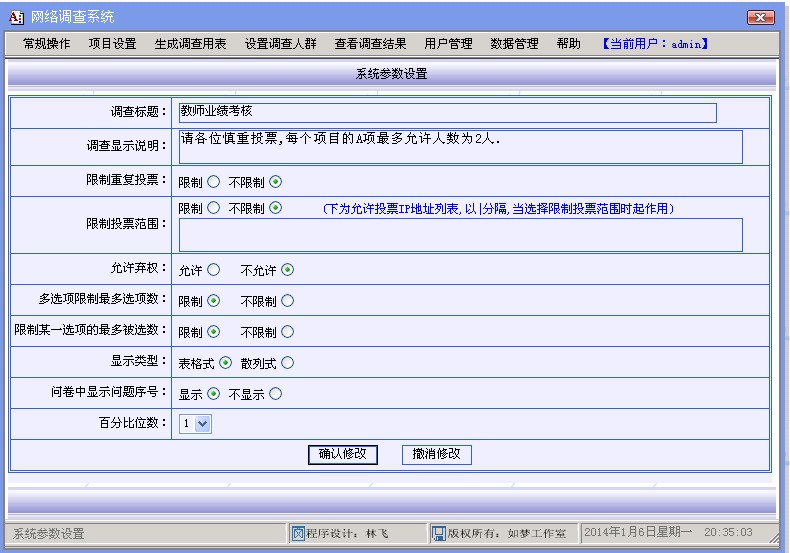
Task: Click the 撤消修改 button
Action: (436, 454)
